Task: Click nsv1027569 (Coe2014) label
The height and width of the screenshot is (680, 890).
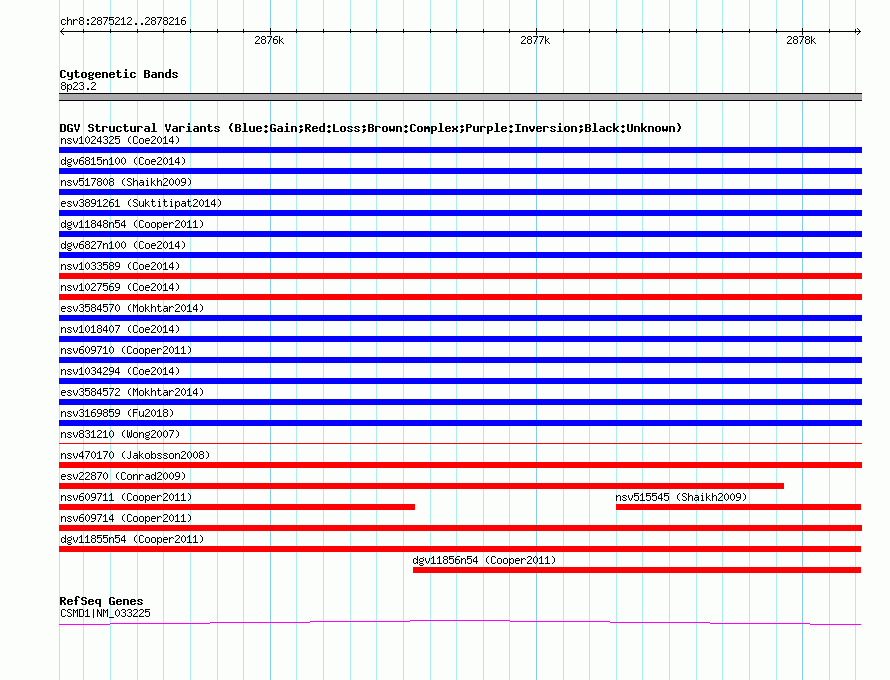Action: click(120, 287)
